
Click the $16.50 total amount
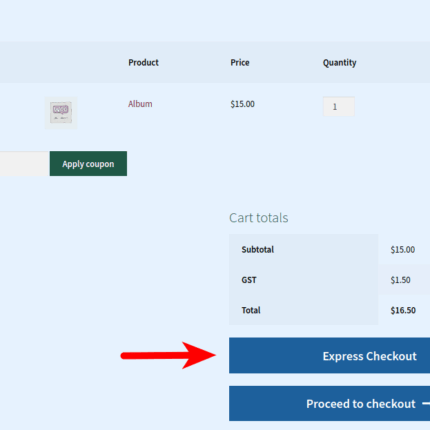pyautogui.click(x=403, y=310)
